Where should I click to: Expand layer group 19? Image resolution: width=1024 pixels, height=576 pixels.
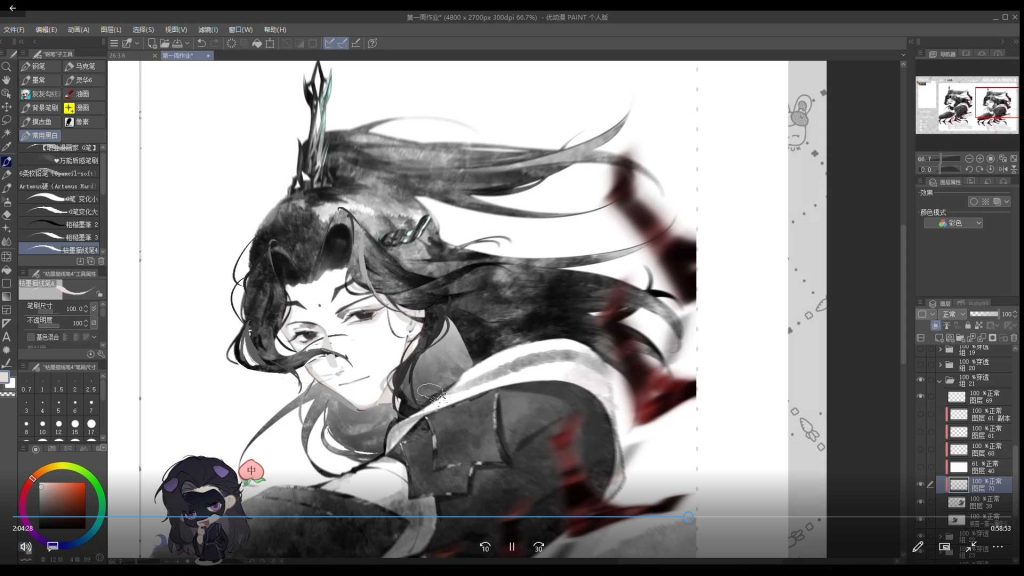[x=940, y=349]
